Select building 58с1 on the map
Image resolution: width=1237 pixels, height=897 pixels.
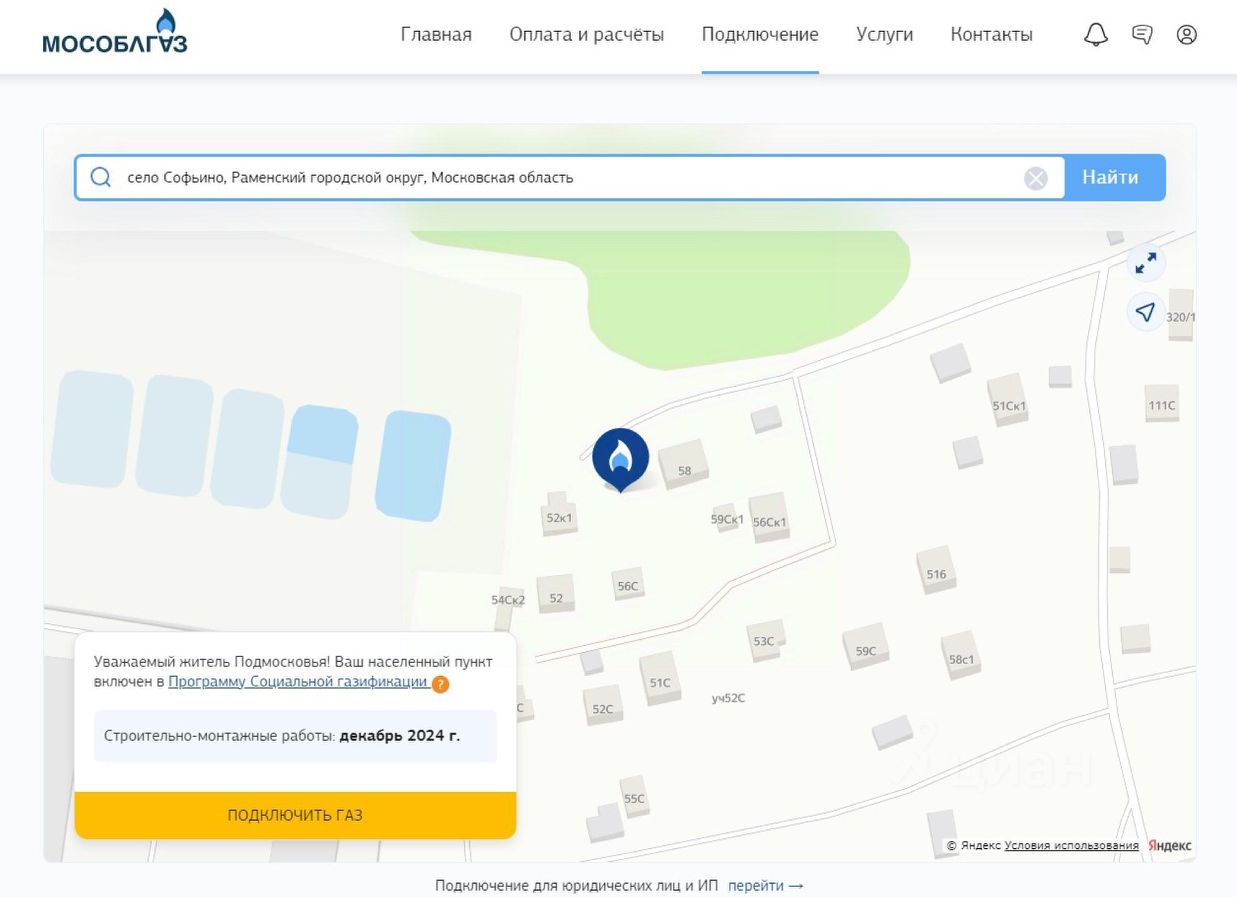tap(961, 656)
